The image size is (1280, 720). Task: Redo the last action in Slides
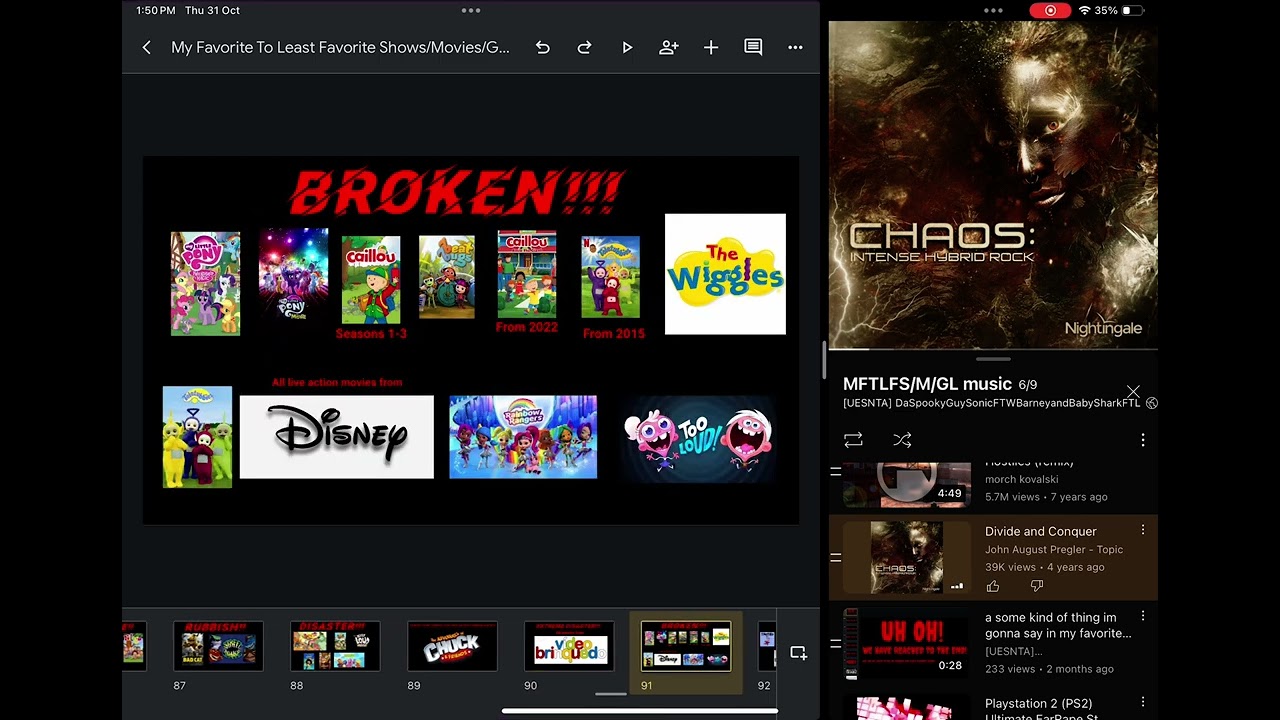584,47
